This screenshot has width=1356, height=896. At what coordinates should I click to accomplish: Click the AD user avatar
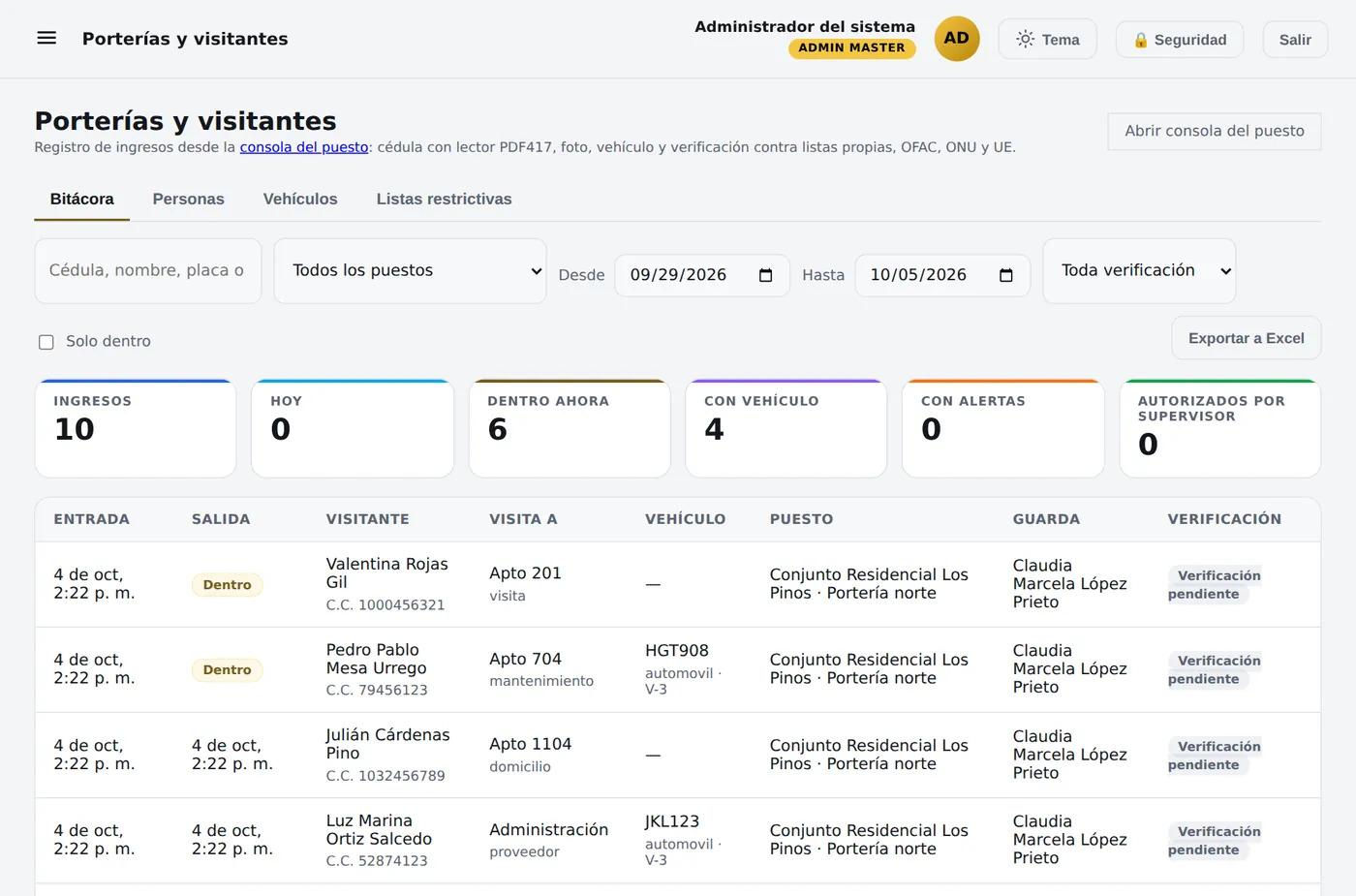956,39
